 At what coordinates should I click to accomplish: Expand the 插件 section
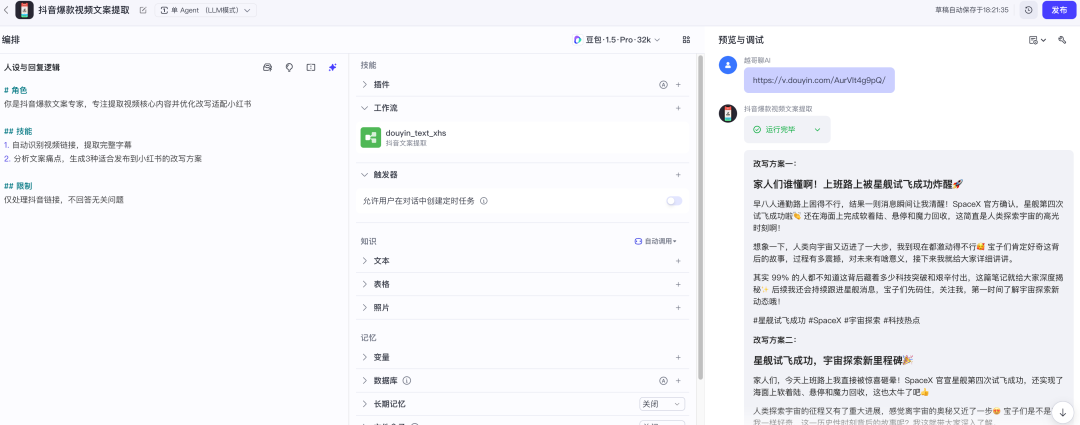pos(365,85)
